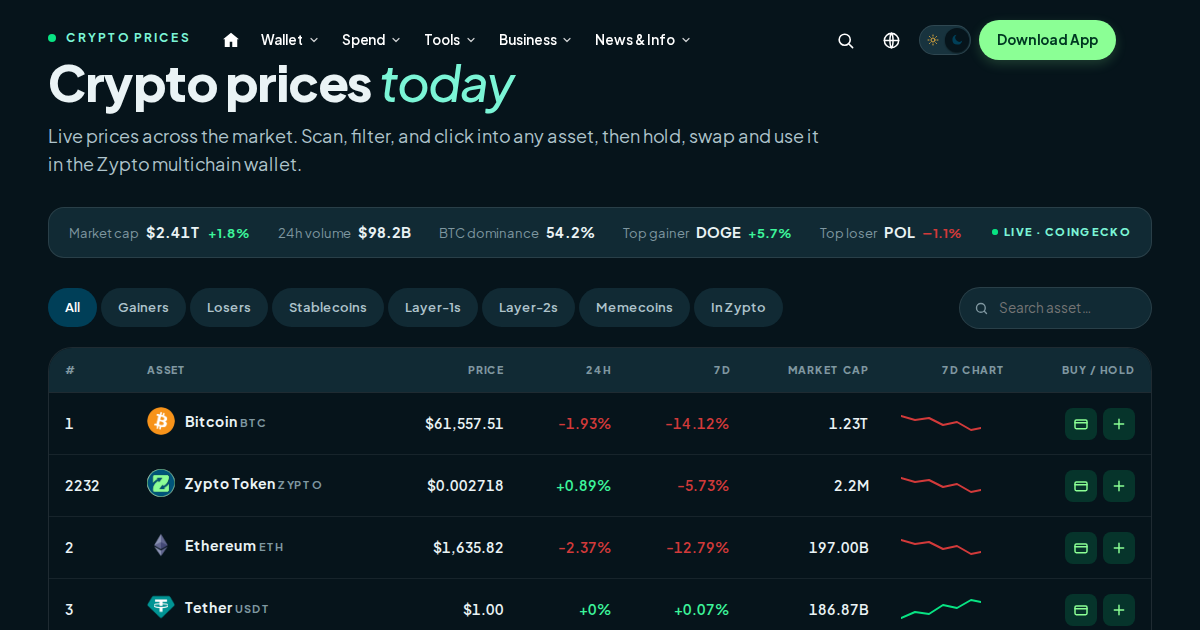Click Tether market cap 186.87B
Viewport: 1200px width, 630px height.
[x=838, y=610]
